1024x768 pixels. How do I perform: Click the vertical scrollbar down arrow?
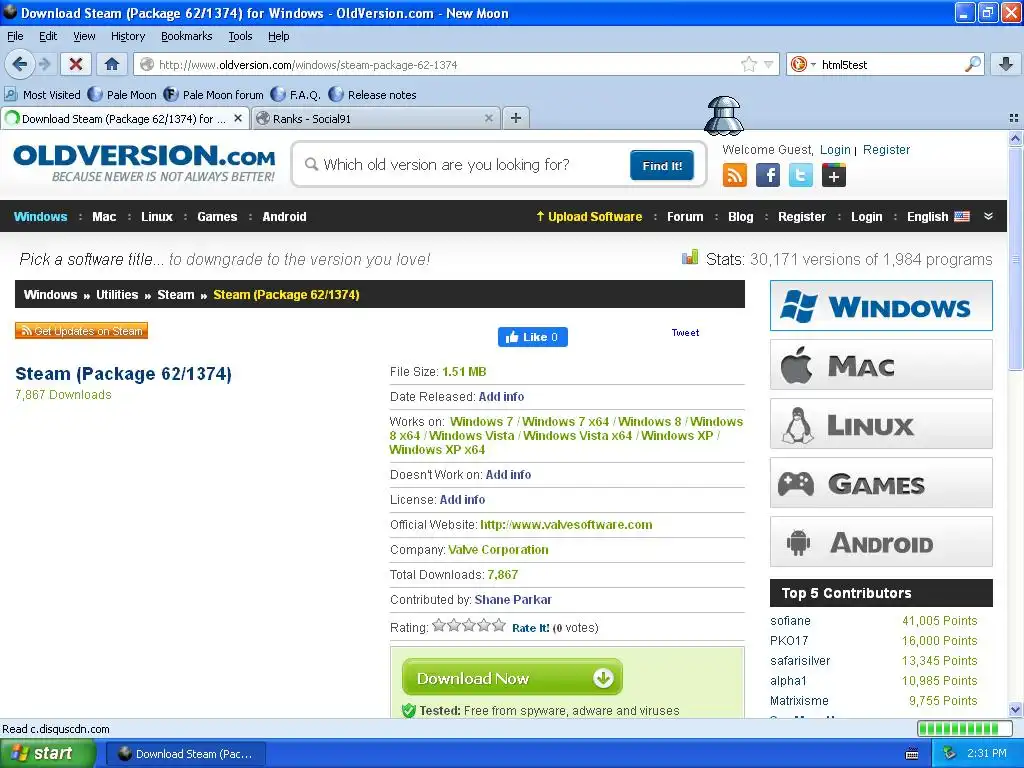(x=1015, y=709)
